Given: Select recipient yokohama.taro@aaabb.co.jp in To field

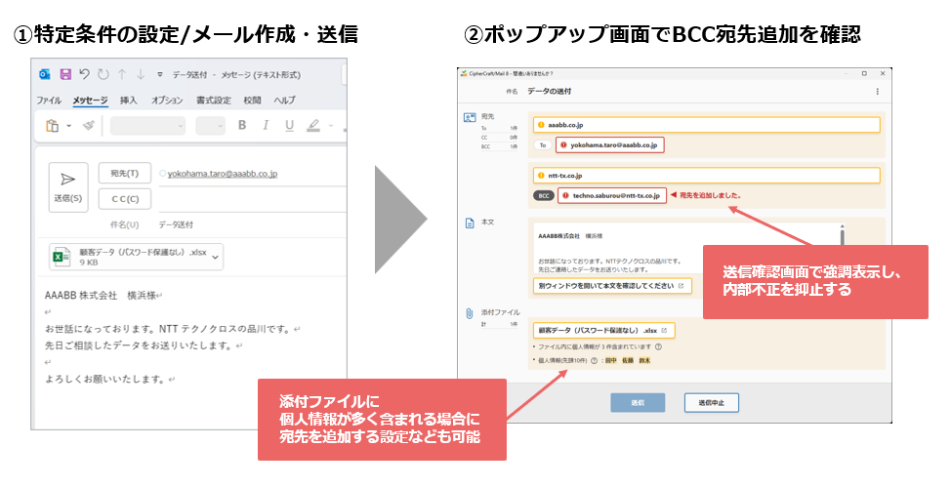Looking at the screenshot, I should 222,174.
